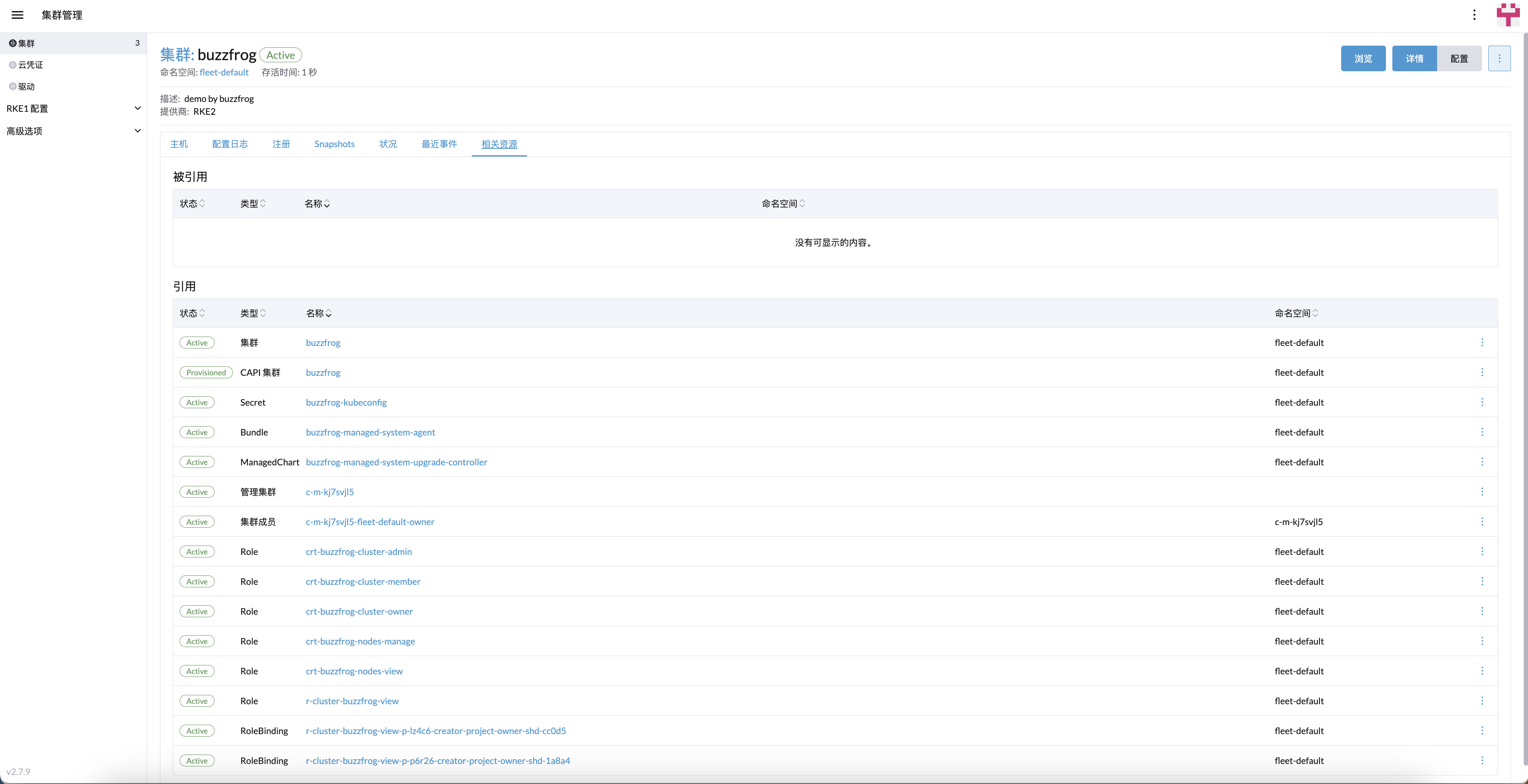Open row actions for cluster buzzfrog row
This screenshot has width=1528, height=784.
click(1482, 342)
